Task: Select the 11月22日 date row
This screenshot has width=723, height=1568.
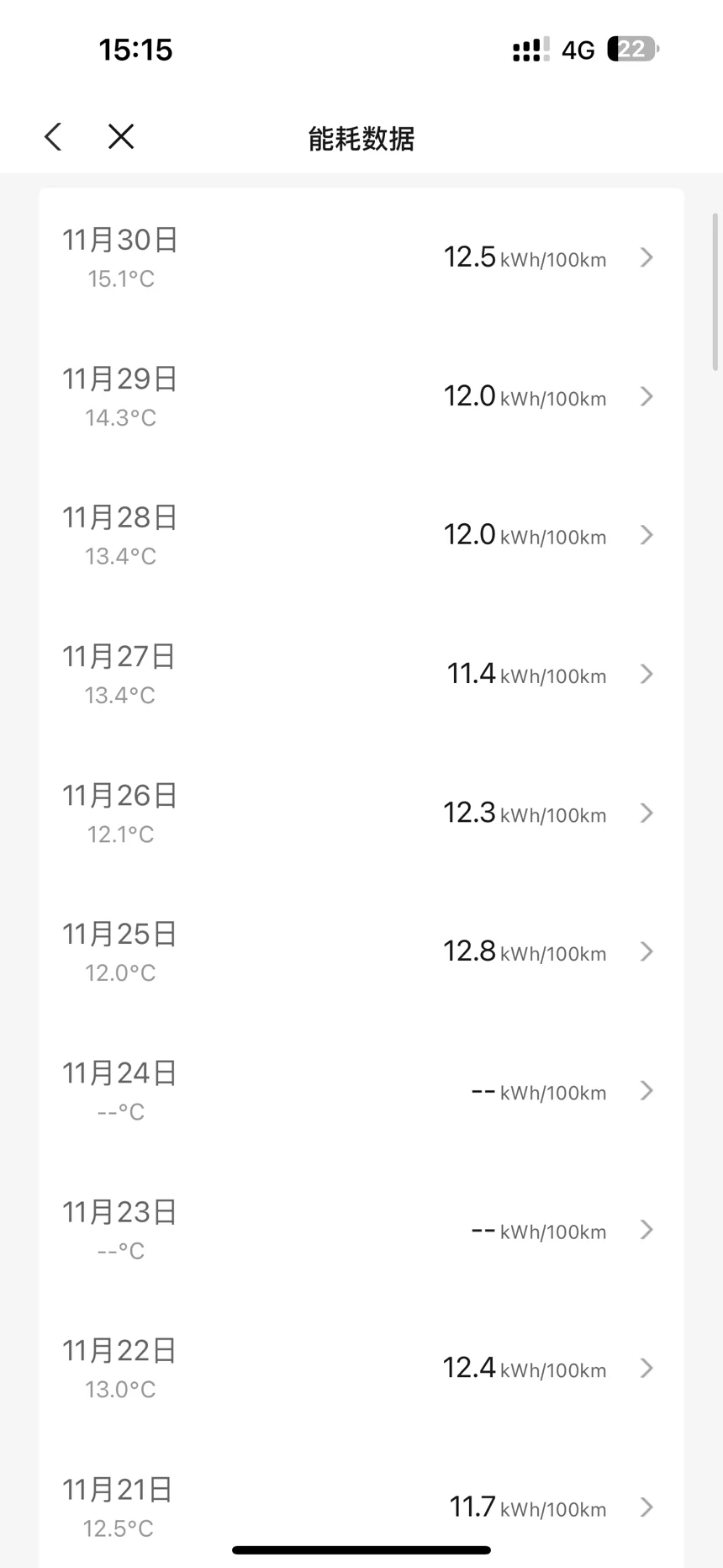Action: coord(119,1368)
